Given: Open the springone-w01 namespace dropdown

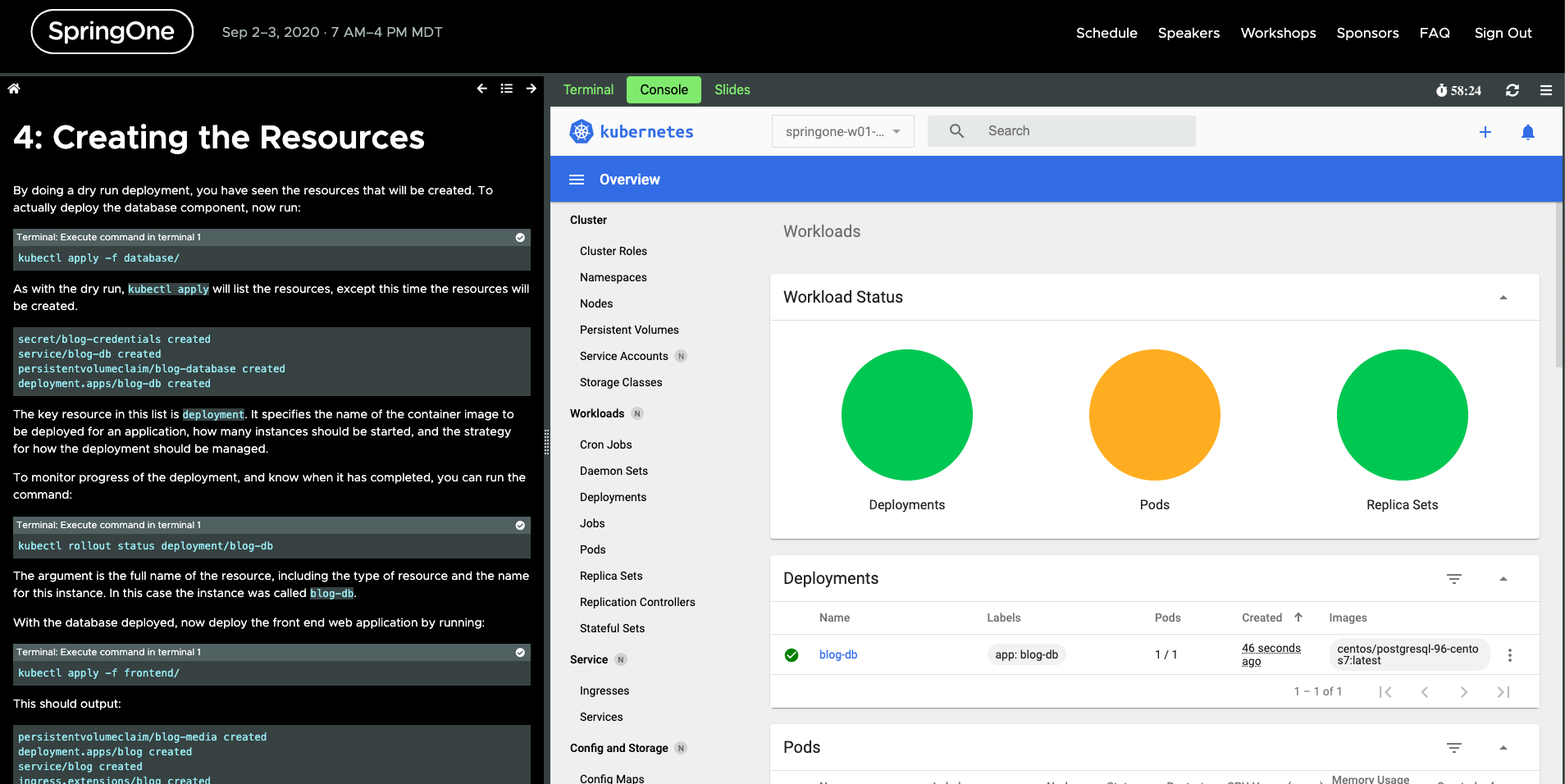Looking at the screenshot, I should pyautogui.click(x=842, y=131).
